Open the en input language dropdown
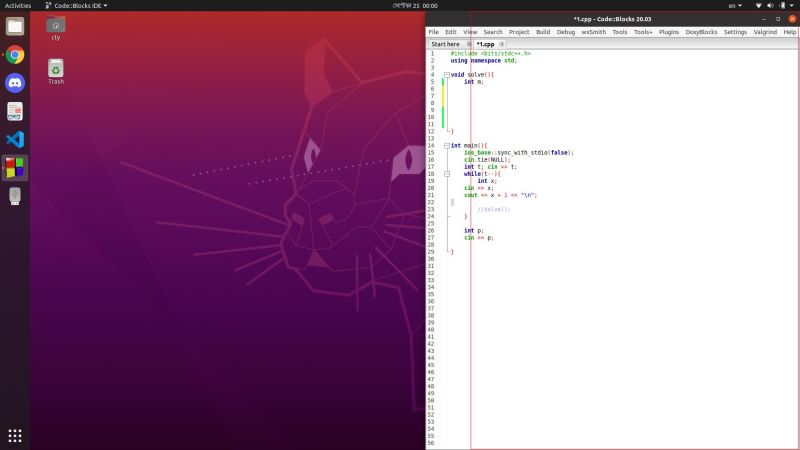Viewport: 800px width, 450px height. click(735, 6)
